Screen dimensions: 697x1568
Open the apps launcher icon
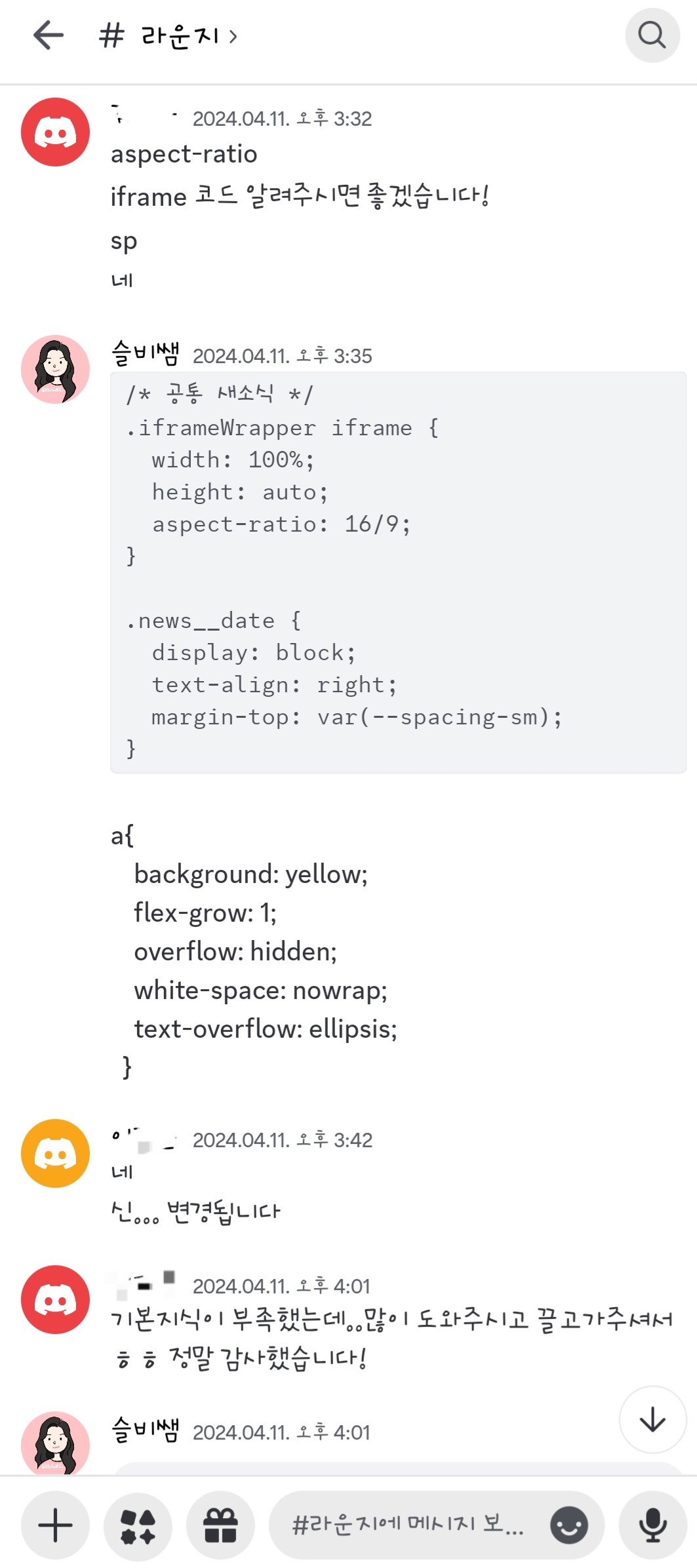coord(138,1525)
